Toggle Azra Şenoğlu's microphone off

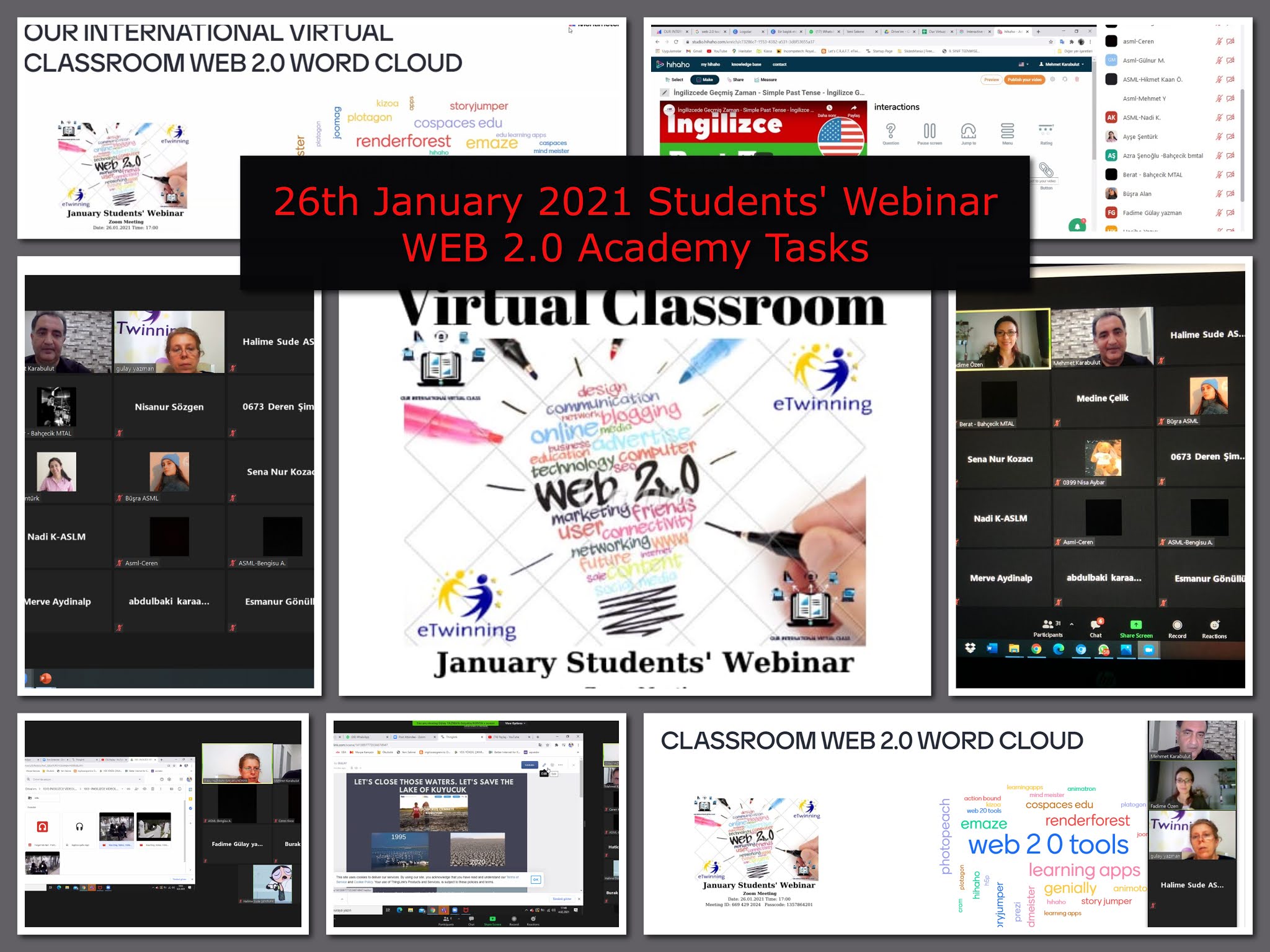(x=1219, y=156)
